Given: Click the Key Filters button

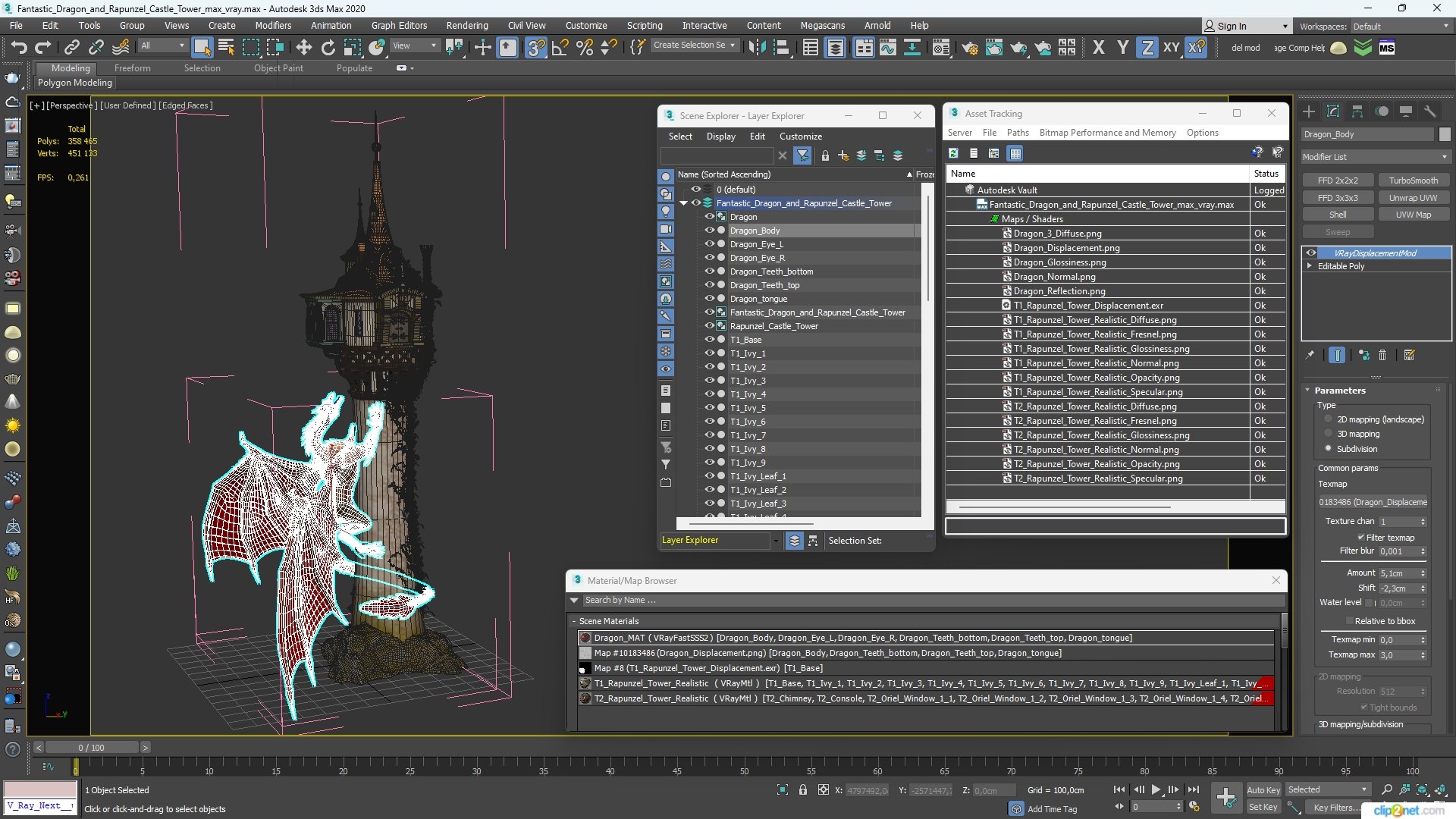Looking at the screenshot, I should tap(1336, 807).
